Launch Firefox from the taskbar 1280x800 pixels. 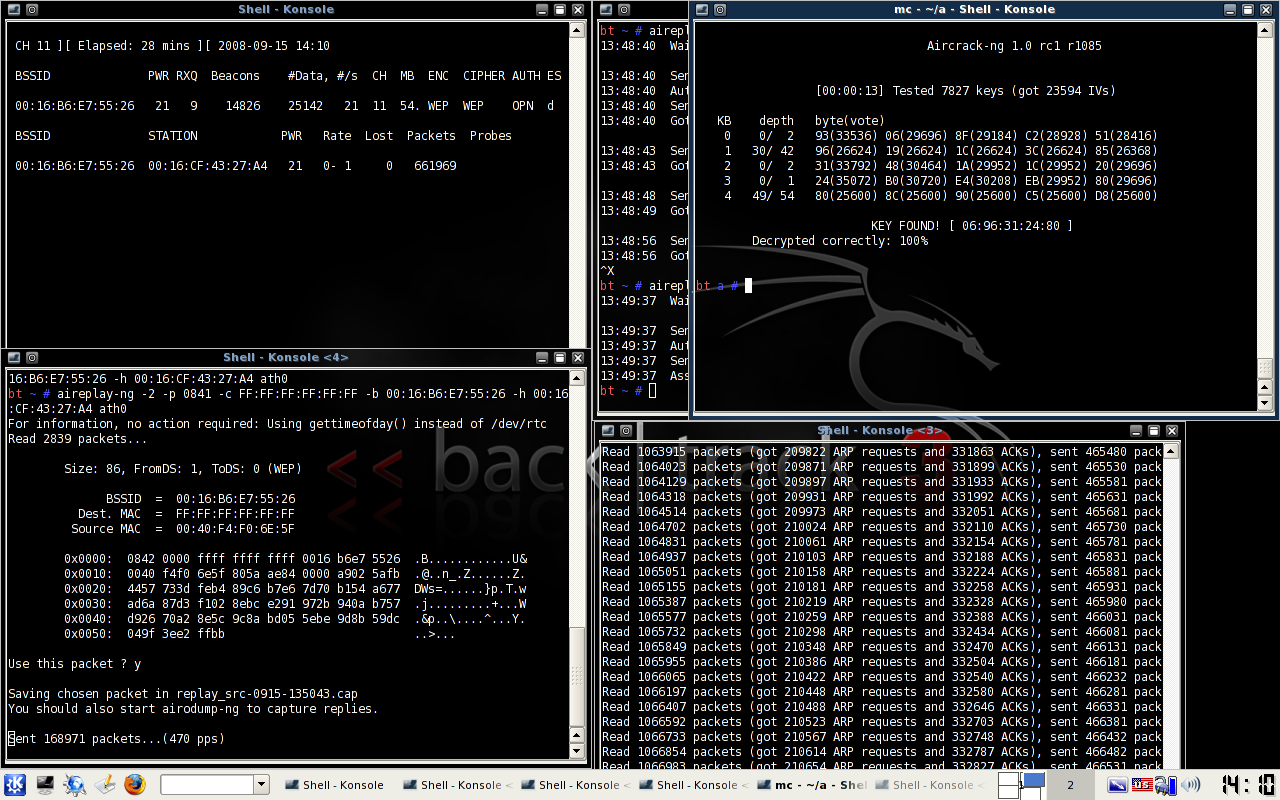(x=135, y=785)
